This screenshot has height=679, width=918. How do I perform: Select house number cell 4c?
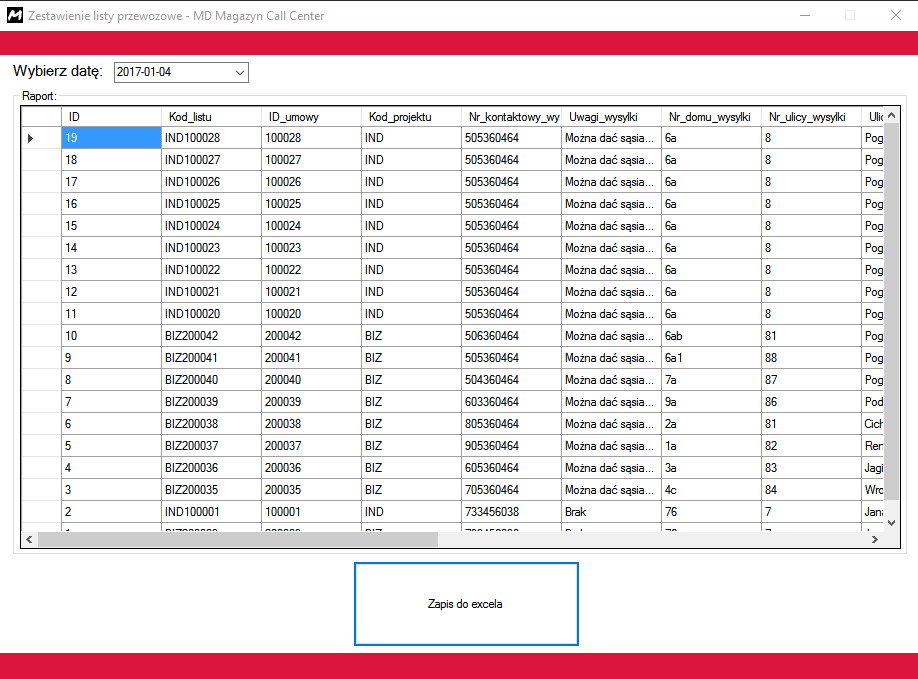coord(711,490)
